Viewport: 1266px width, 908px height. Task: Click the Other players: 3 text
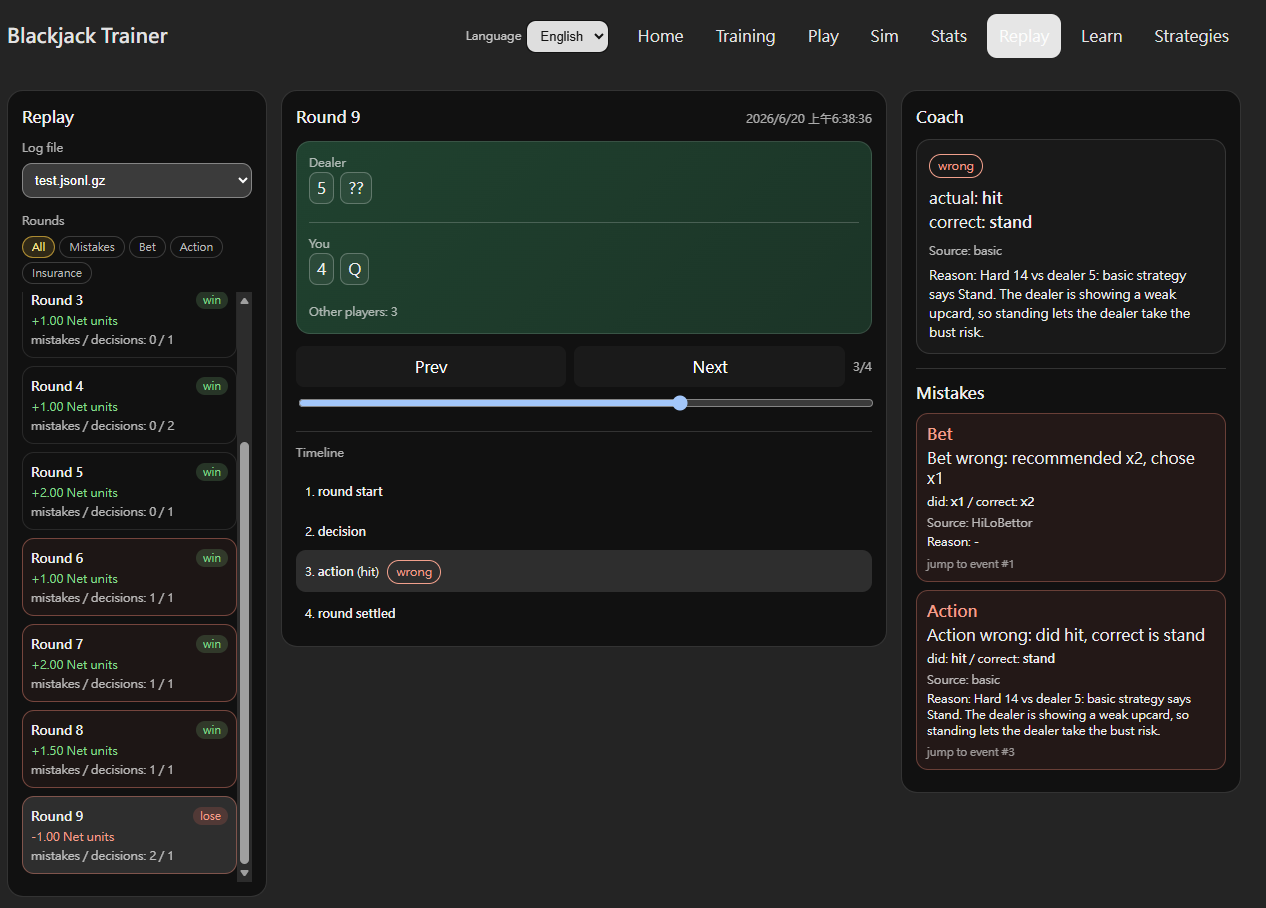353,312
